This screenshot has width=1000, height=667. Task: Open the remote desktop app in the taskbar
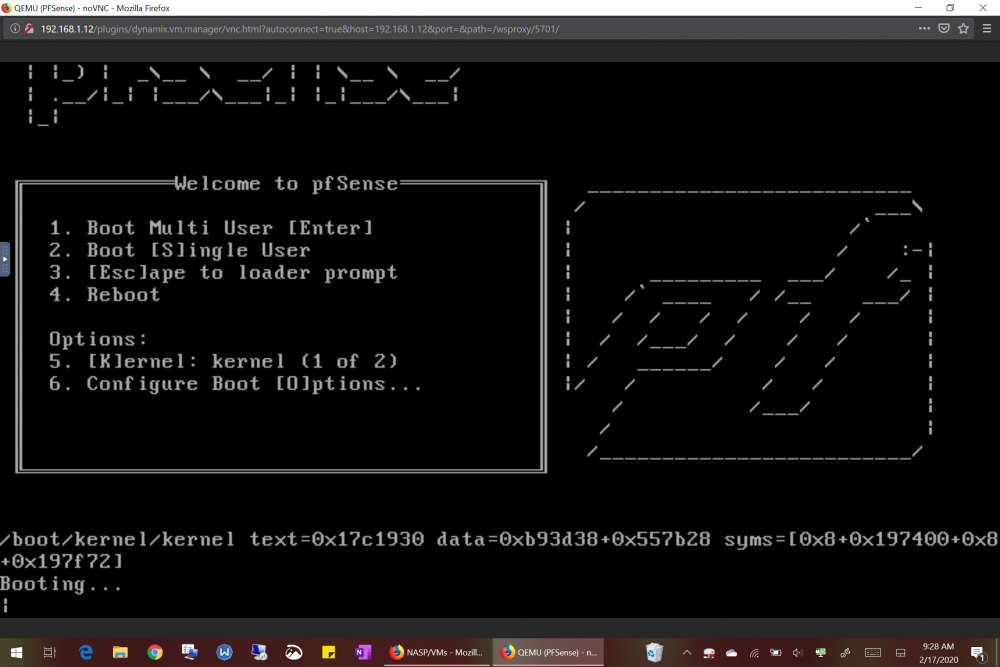click(x=258, y=652)
